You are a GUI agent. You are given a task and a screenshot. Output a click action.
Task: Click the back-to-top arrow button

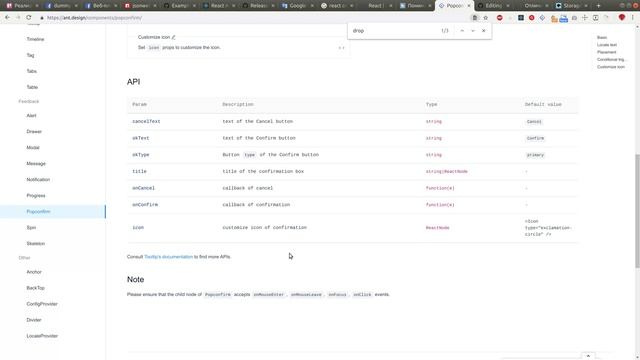(588, 356)
